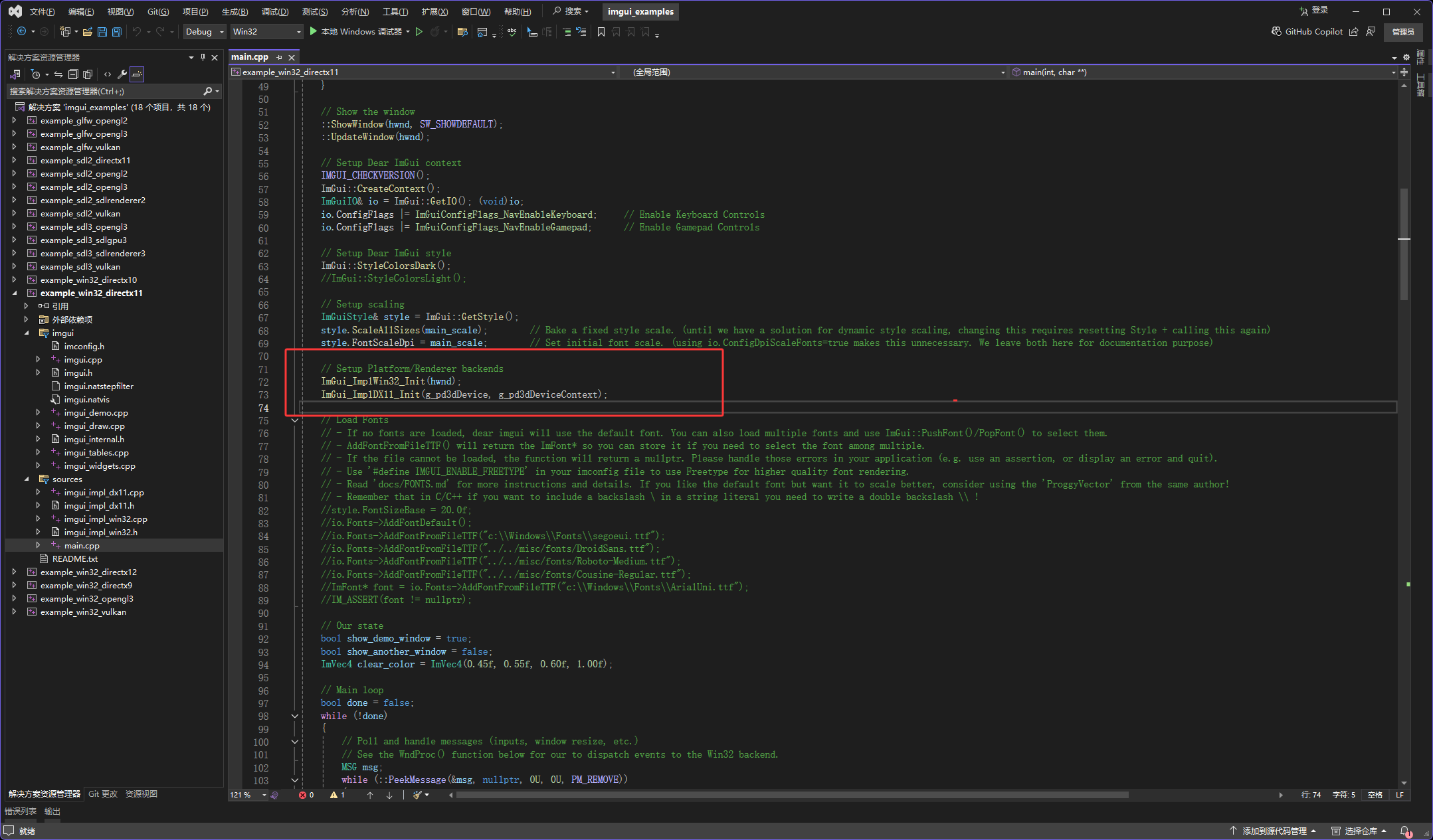Toggle Preview Selected Items in Solution Explorer
The width and height of the screenshot is (1433, 840).
tap(137, 74)
